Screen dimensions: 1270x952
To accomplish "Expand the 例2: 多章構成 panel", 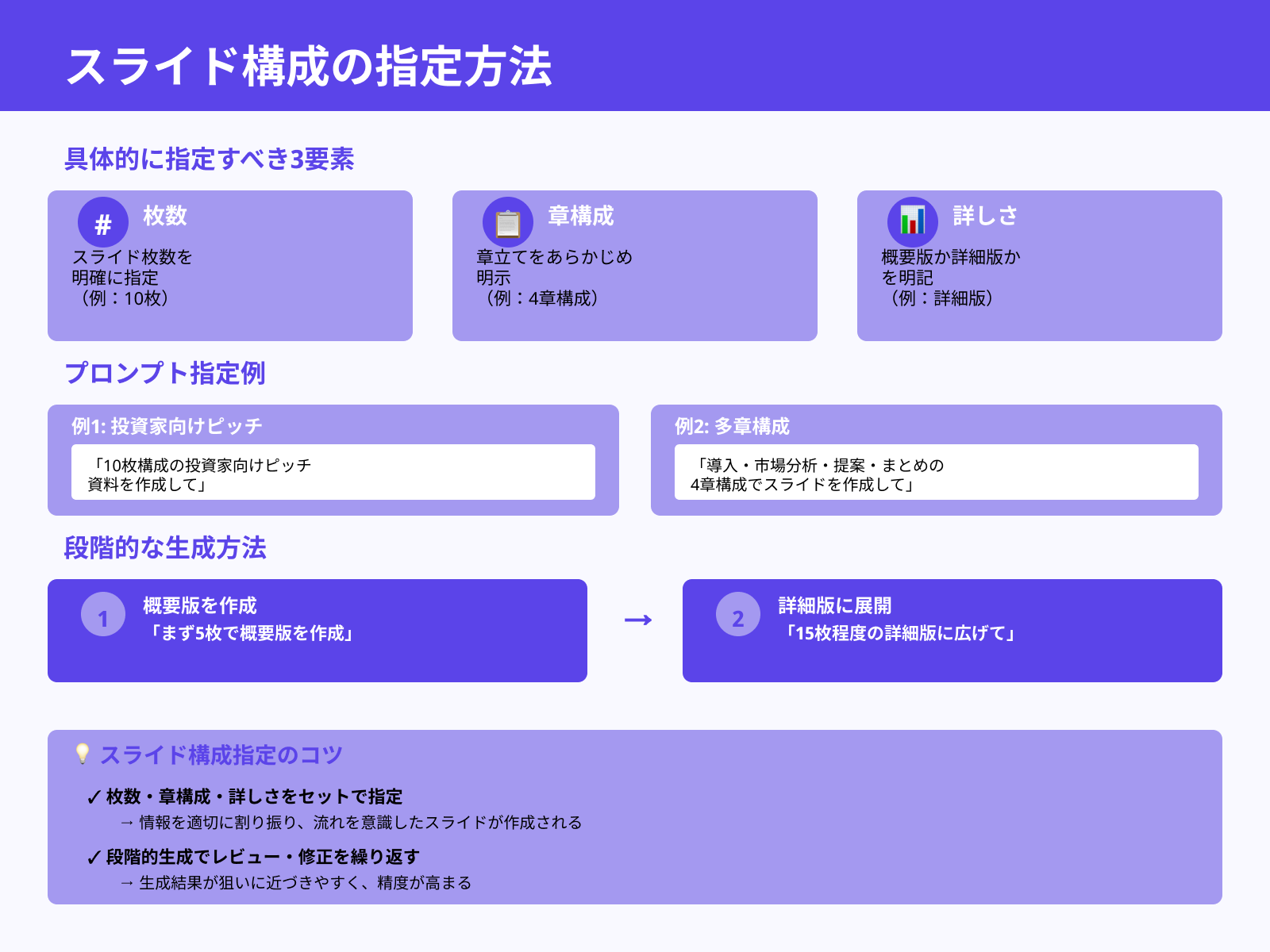I will pos(937,459).
